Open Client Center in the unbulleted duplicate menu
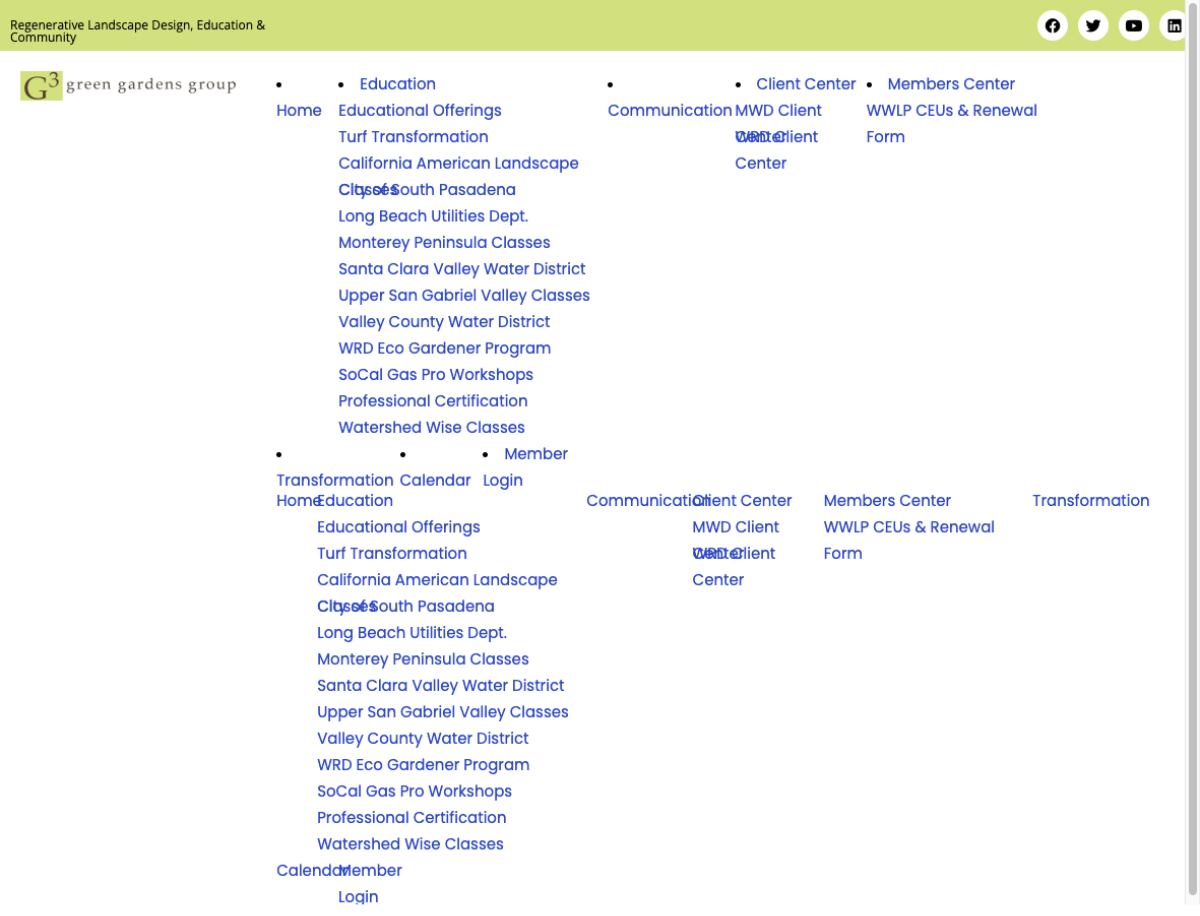Viewport: 1200px width, 916px height. 742,501
